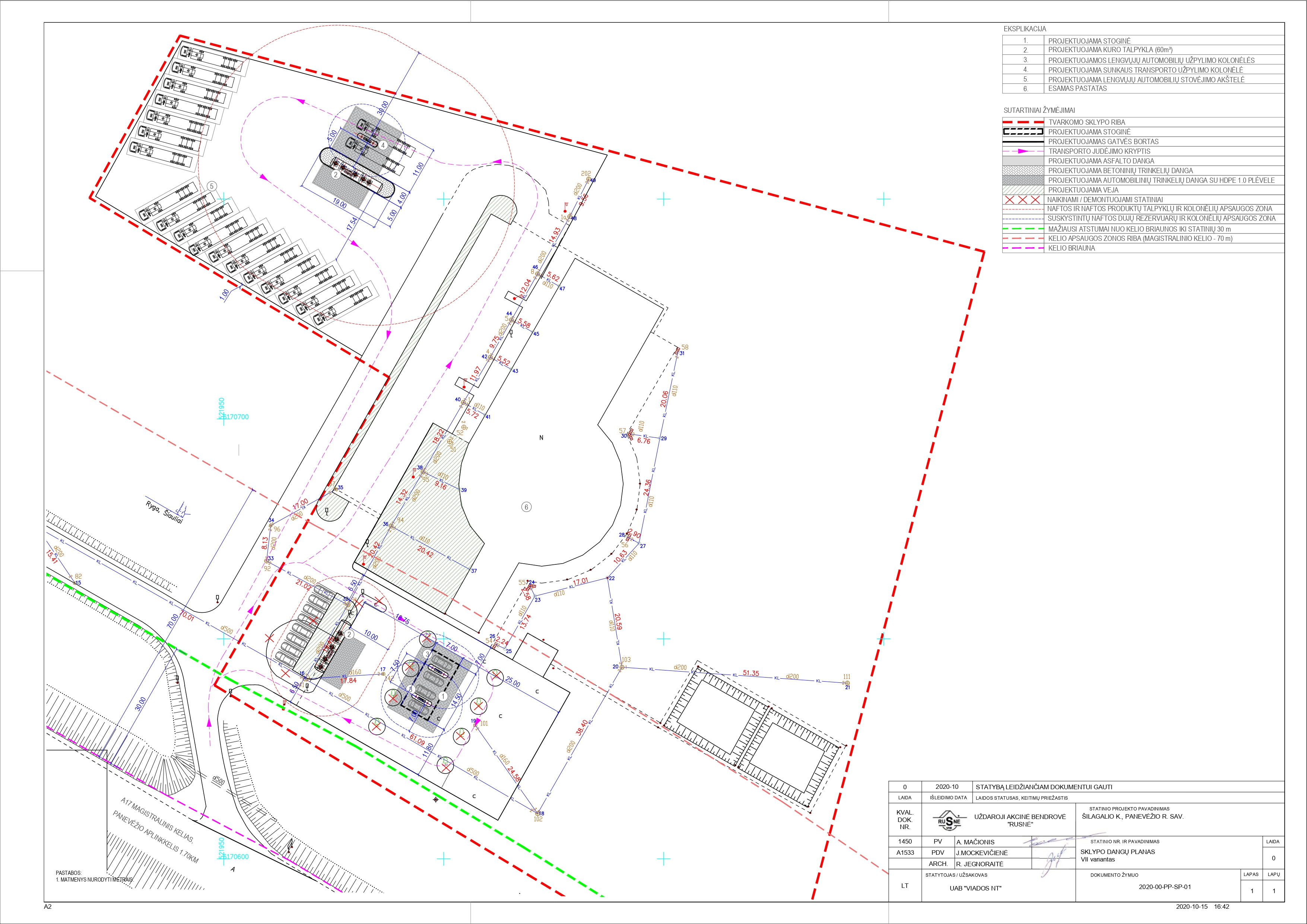Click the red X demolition symbols in legend
The image size is (1307, 924).
coord(1023,200)
